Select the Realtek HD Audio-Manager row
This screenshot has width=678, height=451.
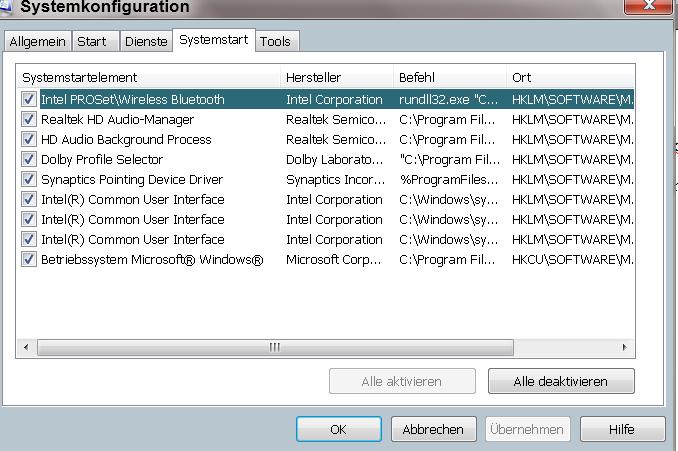coord(326,119)
